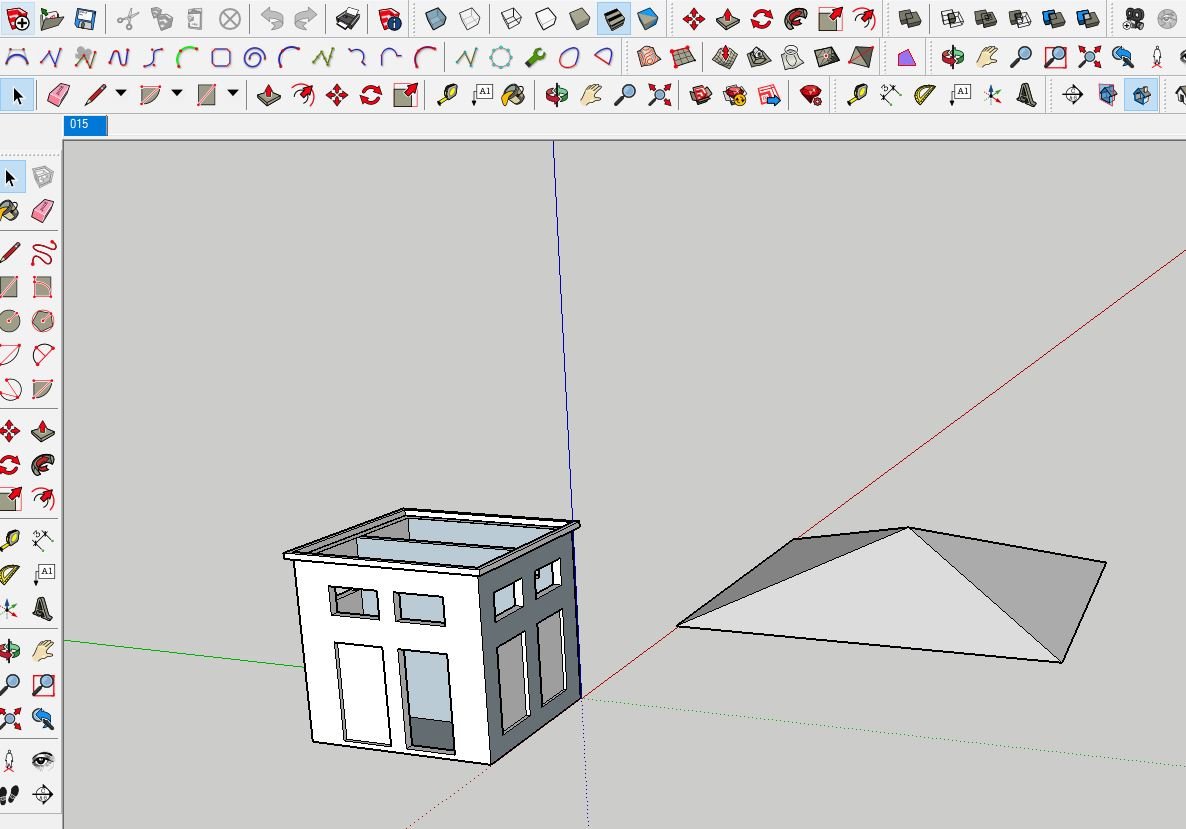Toggle Monochrome face style button
1186x829 pixels.
click(647, 19)
